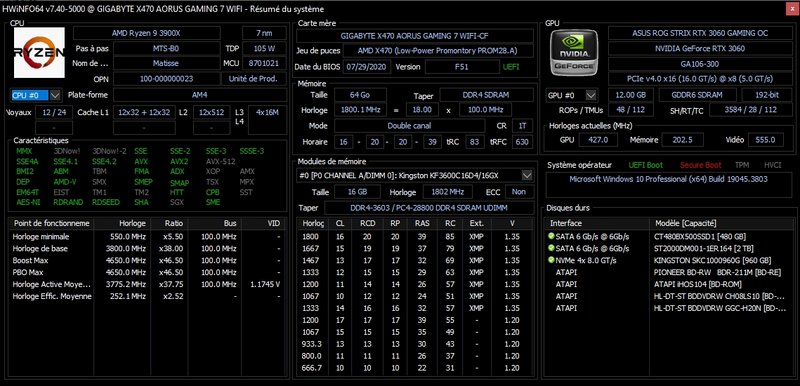This screenshot has height=386, width=800.
Task: Open the GPU #0 selector dropdown
Action: click(x=591, y=95)
